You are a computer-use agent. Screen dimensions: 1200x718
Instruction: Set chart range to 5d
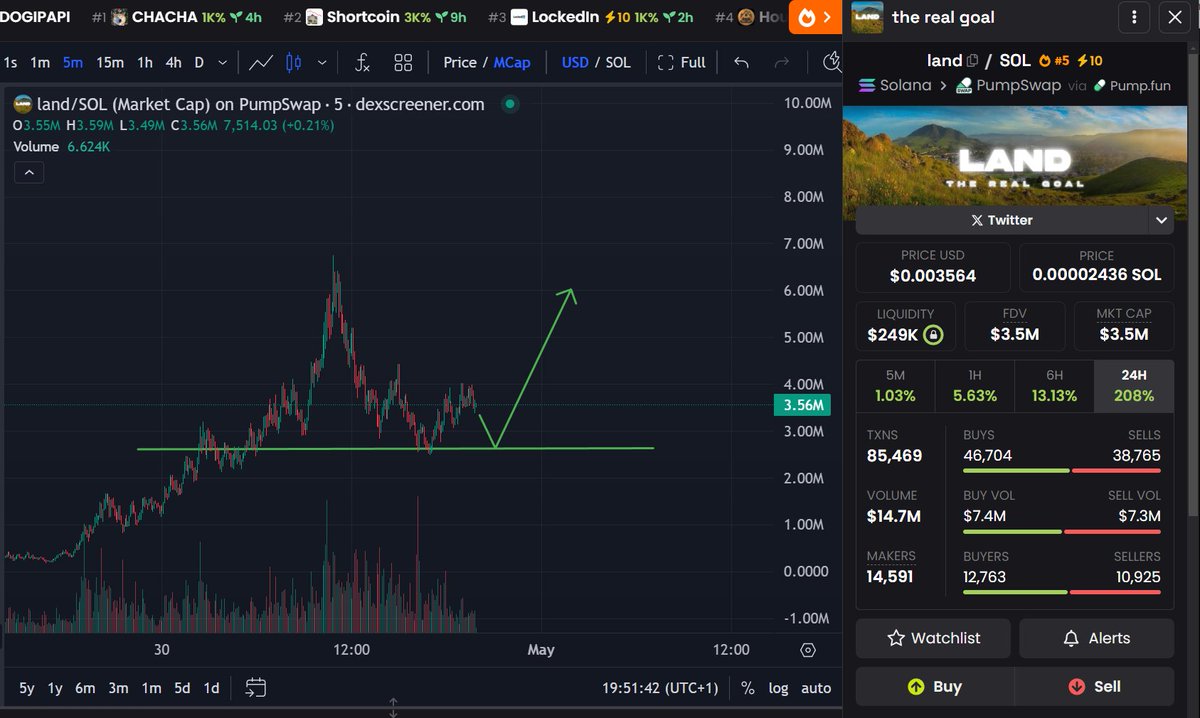point(182,688)
